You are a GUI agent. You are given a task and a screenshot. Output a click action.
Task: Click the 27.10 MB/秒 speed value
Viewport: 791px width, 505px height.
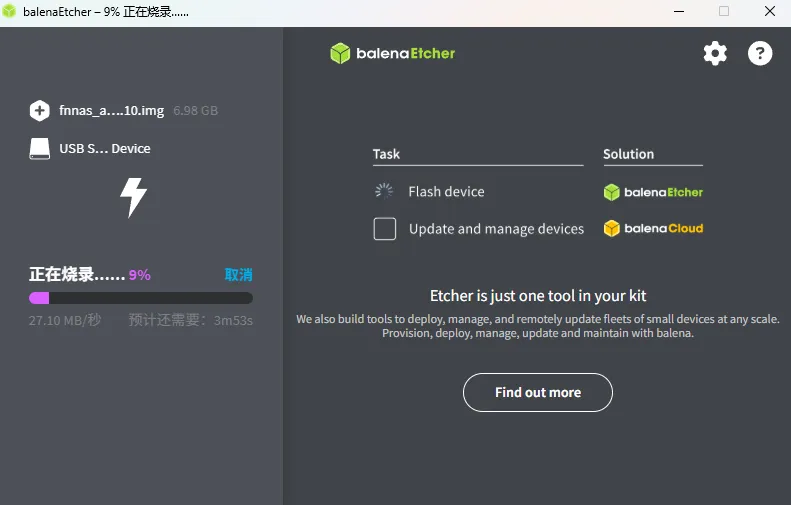click(x=65, y=320)
